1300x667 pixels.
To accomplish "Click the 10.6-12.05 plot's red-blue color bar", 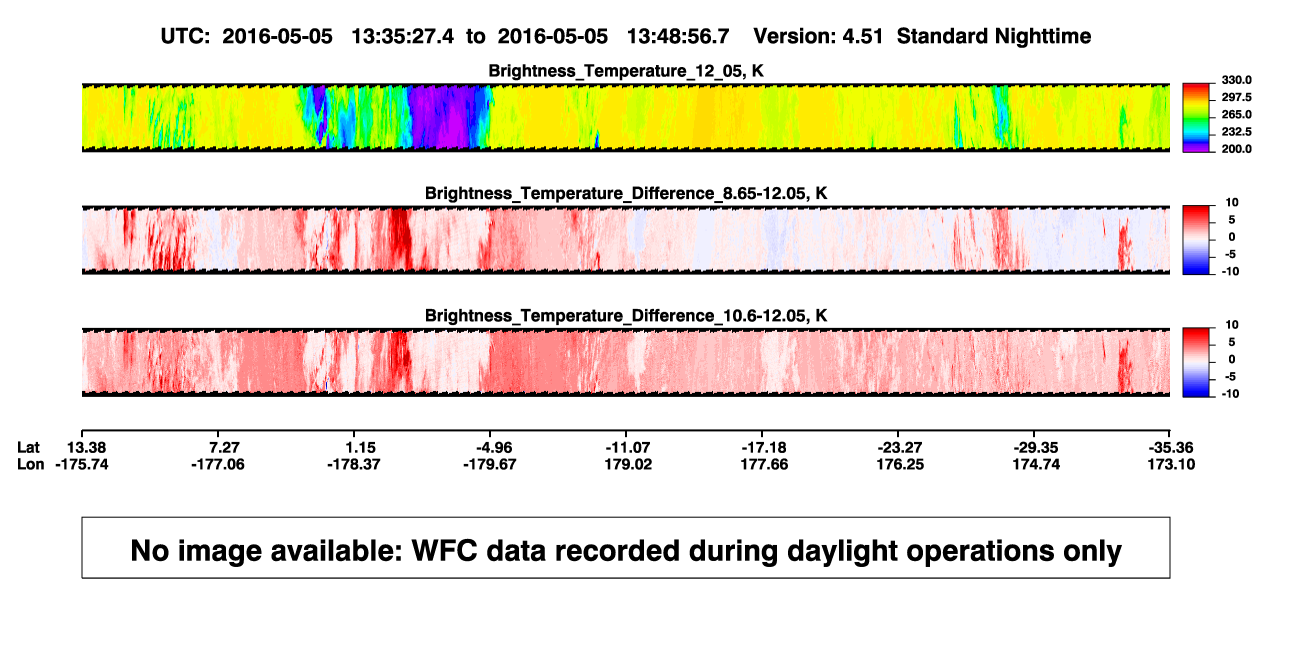I will coord(1197,362).
